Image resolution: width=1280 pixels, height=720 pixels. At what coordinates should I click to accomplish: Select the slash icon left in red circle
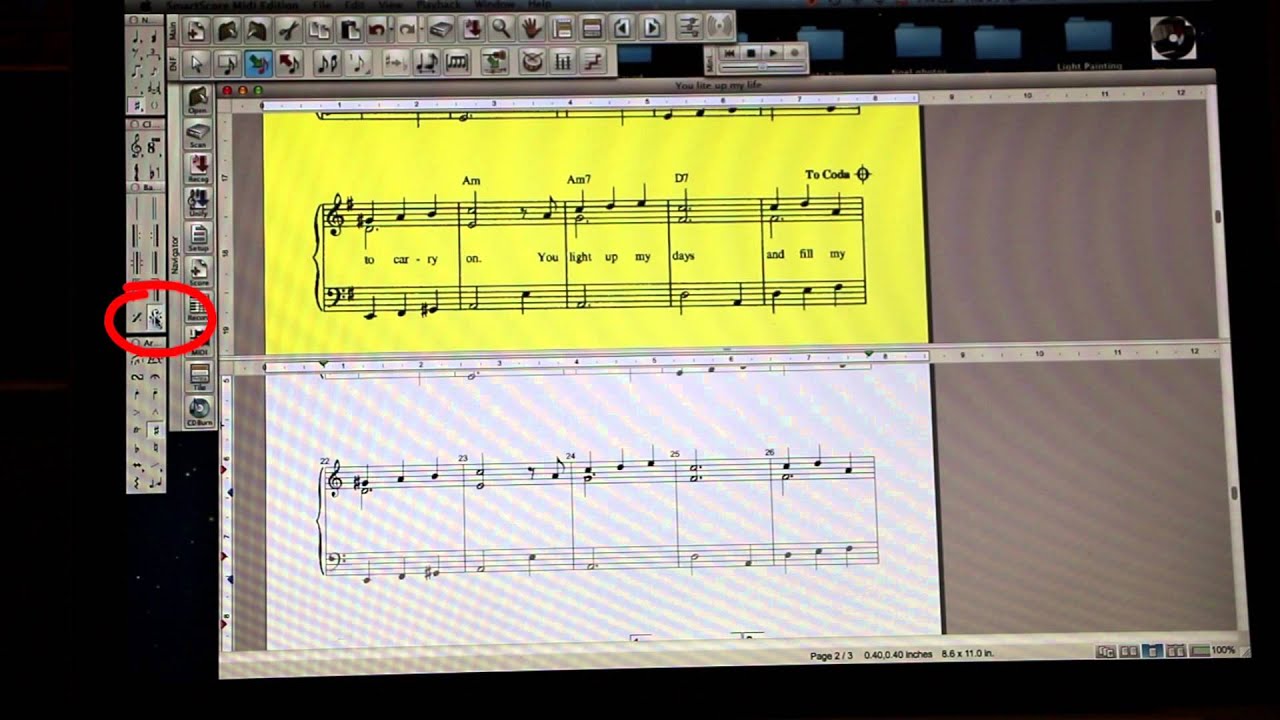[137, 318]
